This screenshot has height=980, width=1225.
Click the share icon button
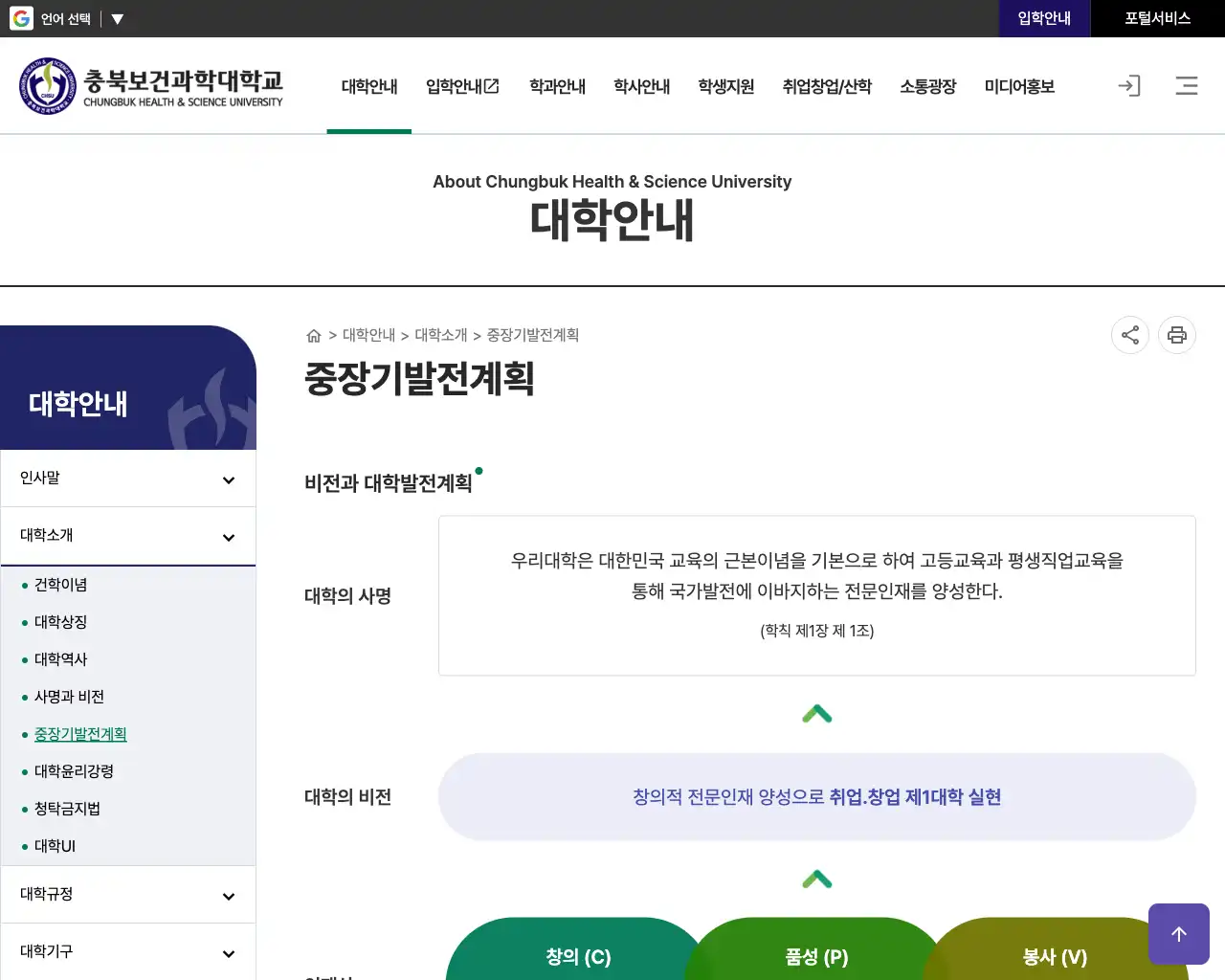[1130, 335]
